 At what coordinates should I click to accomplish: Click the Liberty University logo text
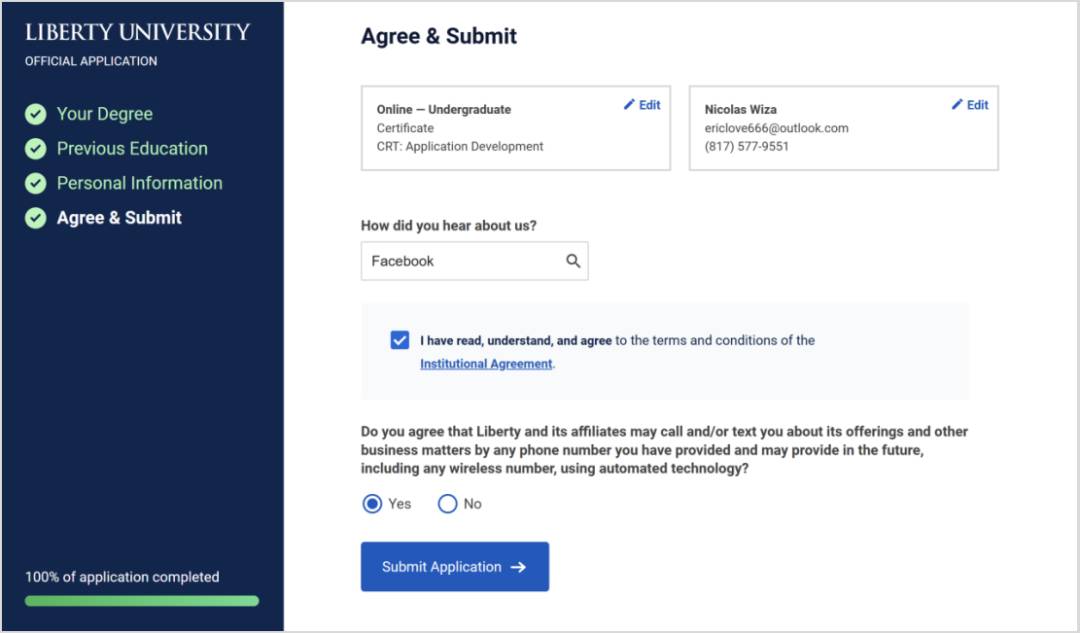137,32
